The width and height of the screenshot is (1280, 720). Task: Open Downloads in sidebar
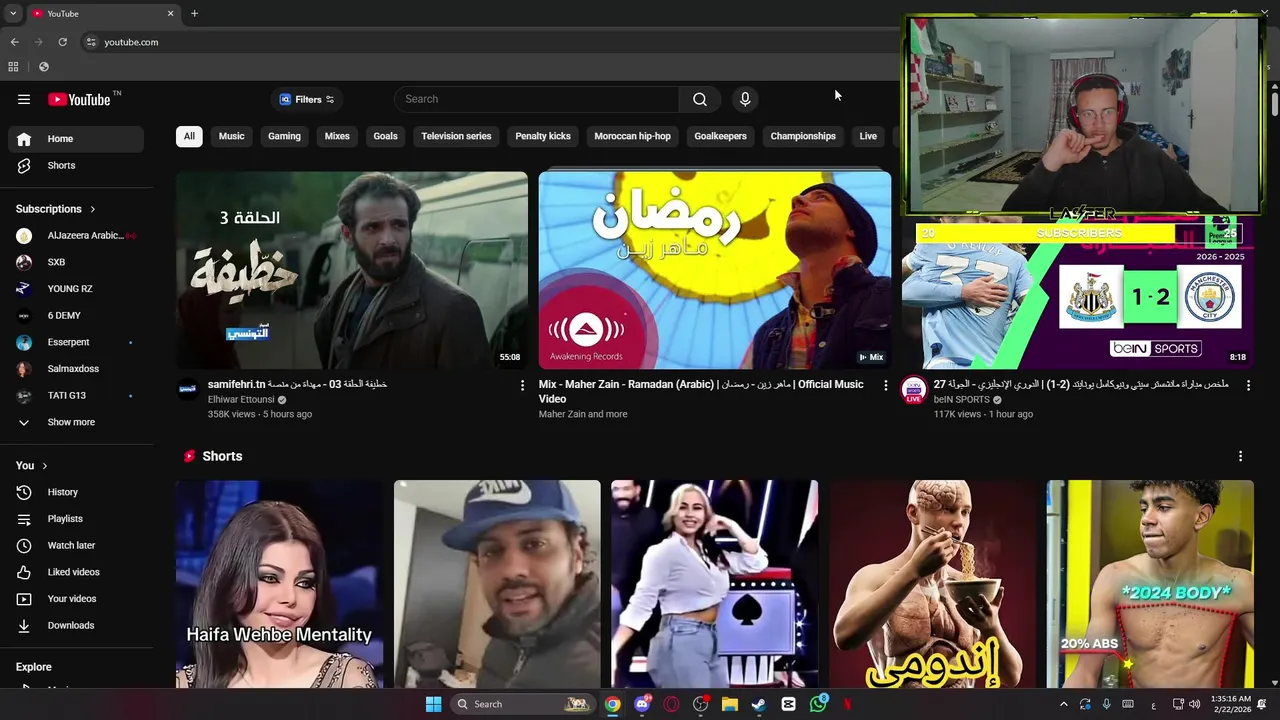(x=76, y=625)
